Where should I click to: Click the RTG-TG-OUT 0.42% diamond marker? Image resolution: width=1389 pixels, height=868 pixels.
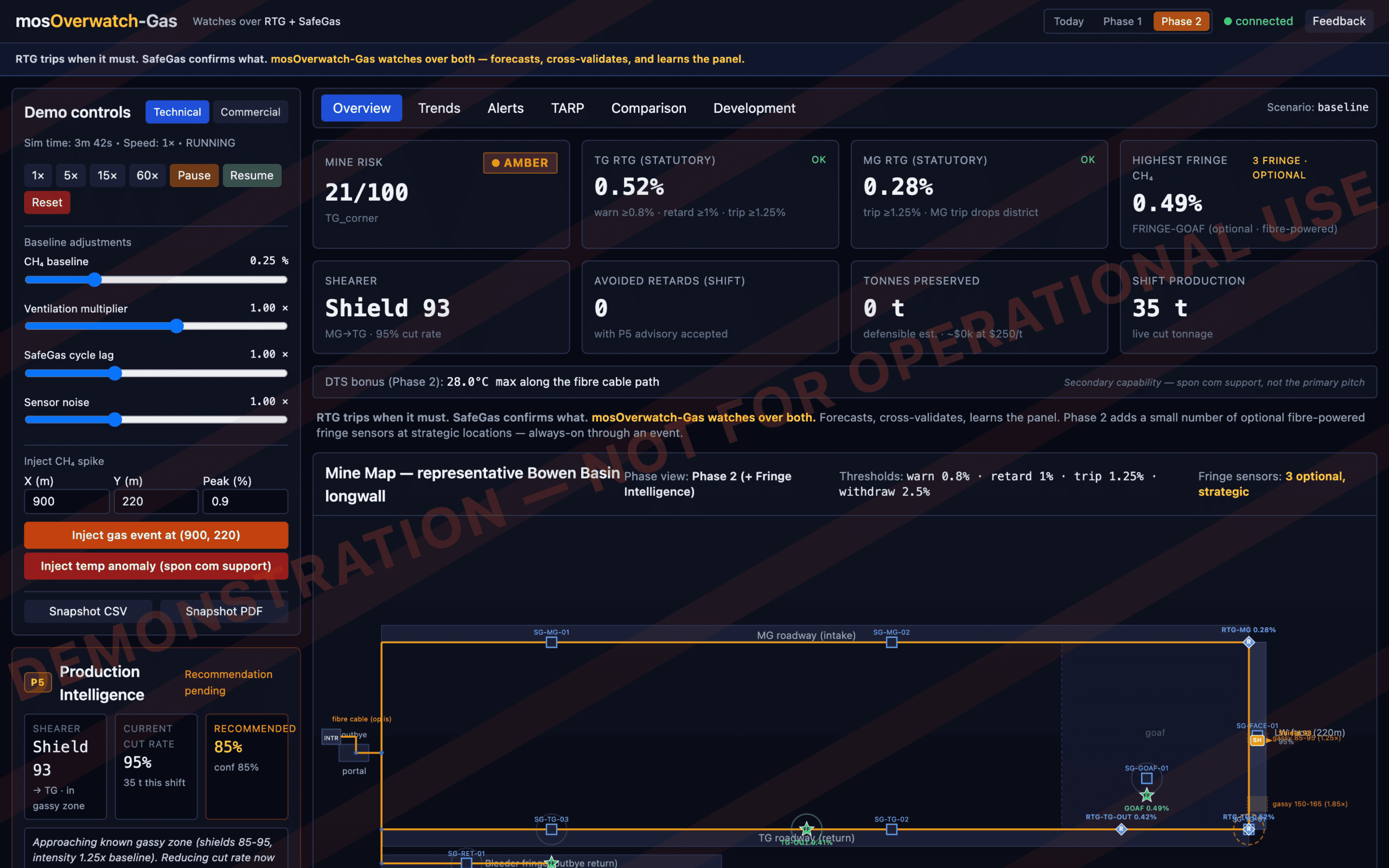1121,829
